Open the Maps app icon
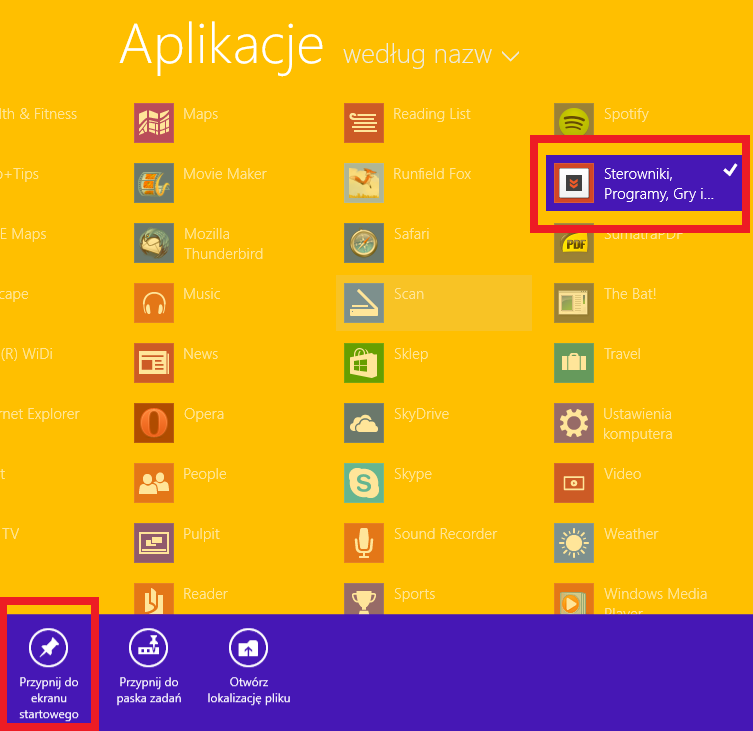753x731 pixels. coord(154,122)
